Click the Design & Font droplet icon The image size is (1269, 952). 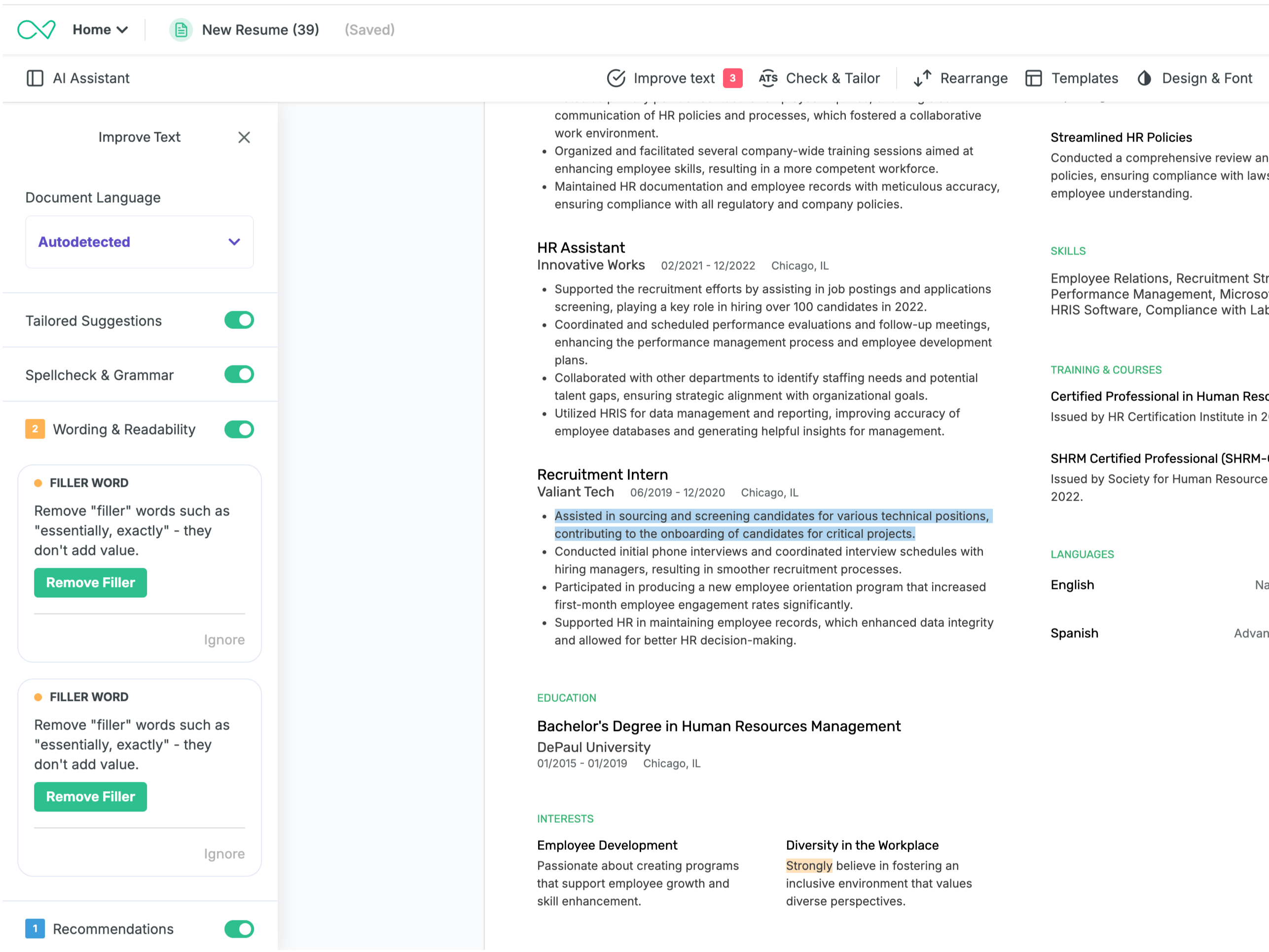coord(1145,78)
